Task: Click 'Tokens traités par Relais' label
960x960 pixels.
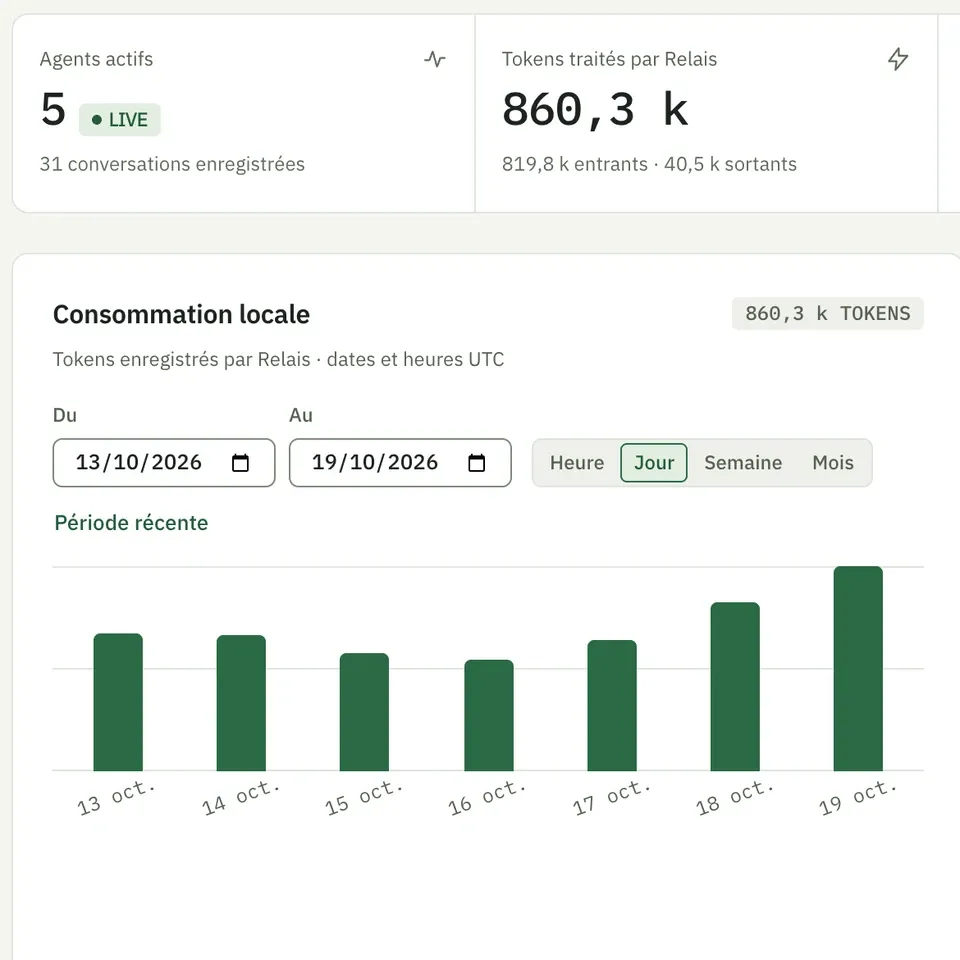Action: 609,59
